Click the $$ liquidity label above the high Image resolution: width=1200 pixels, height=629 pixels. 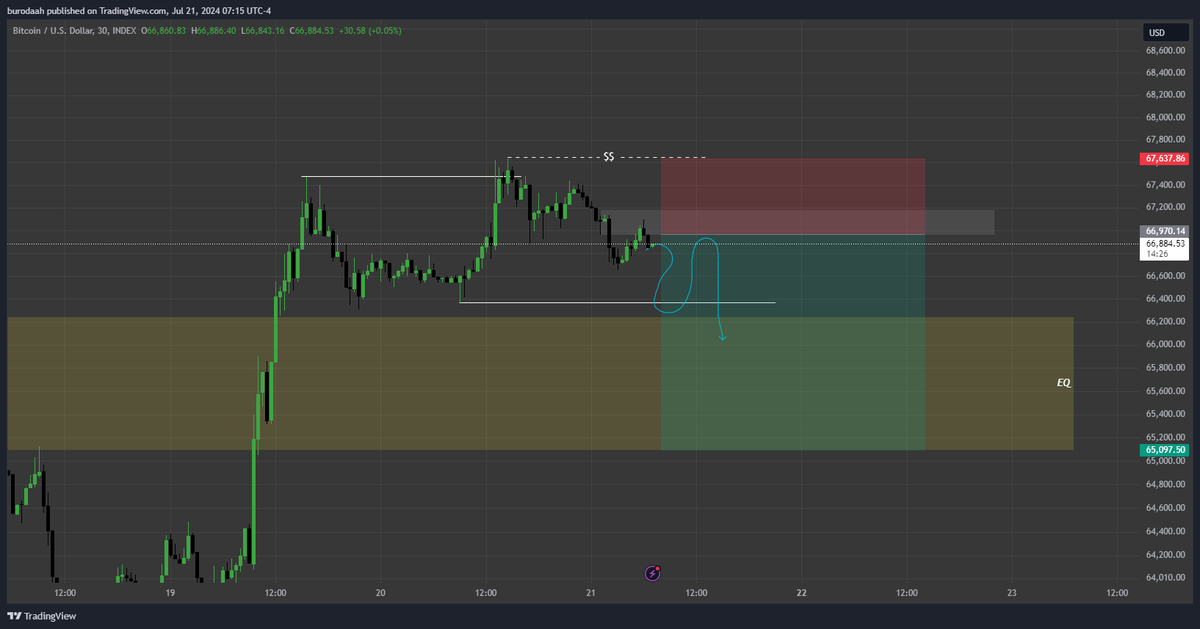[608, 157]
